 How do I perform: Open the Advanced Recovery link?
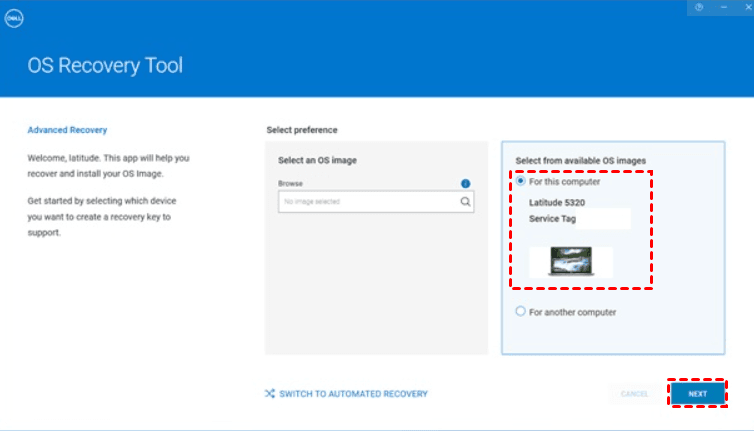[x=67, y=130]
